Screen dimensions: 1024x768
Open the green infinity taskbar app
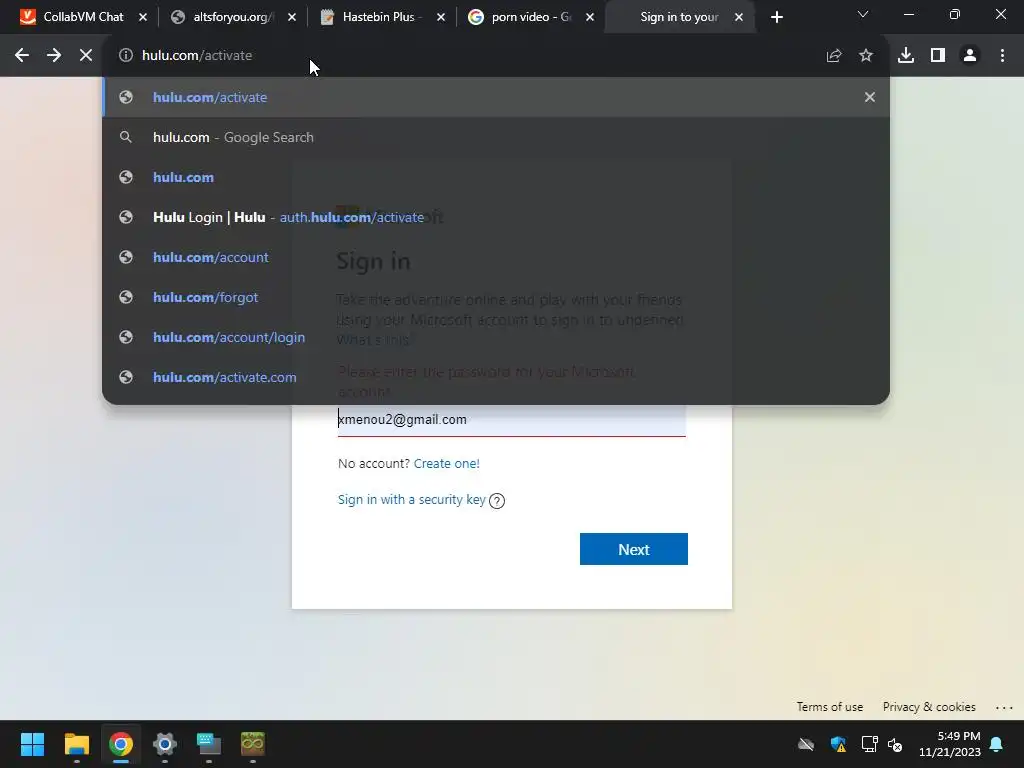click(253, 744)
